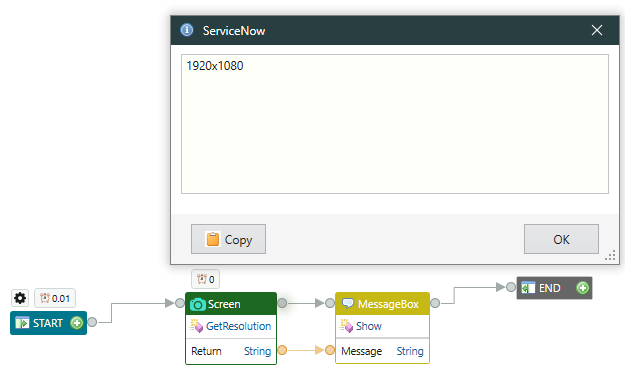Click the END node input connector port
The height and width of the screenshot is (369, 625).
point(511,287)
